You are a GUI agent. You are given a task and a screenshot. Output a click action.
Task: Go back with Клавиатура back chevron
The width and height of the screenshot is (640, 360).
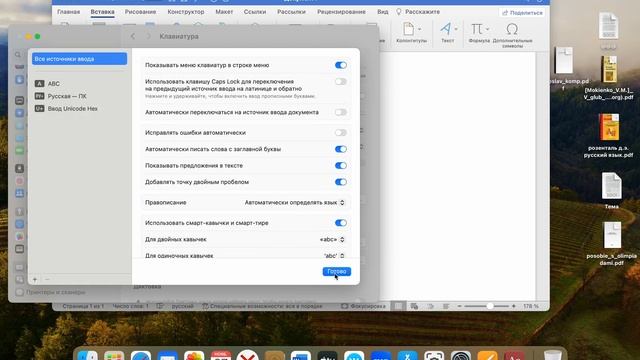click(133, 36)
